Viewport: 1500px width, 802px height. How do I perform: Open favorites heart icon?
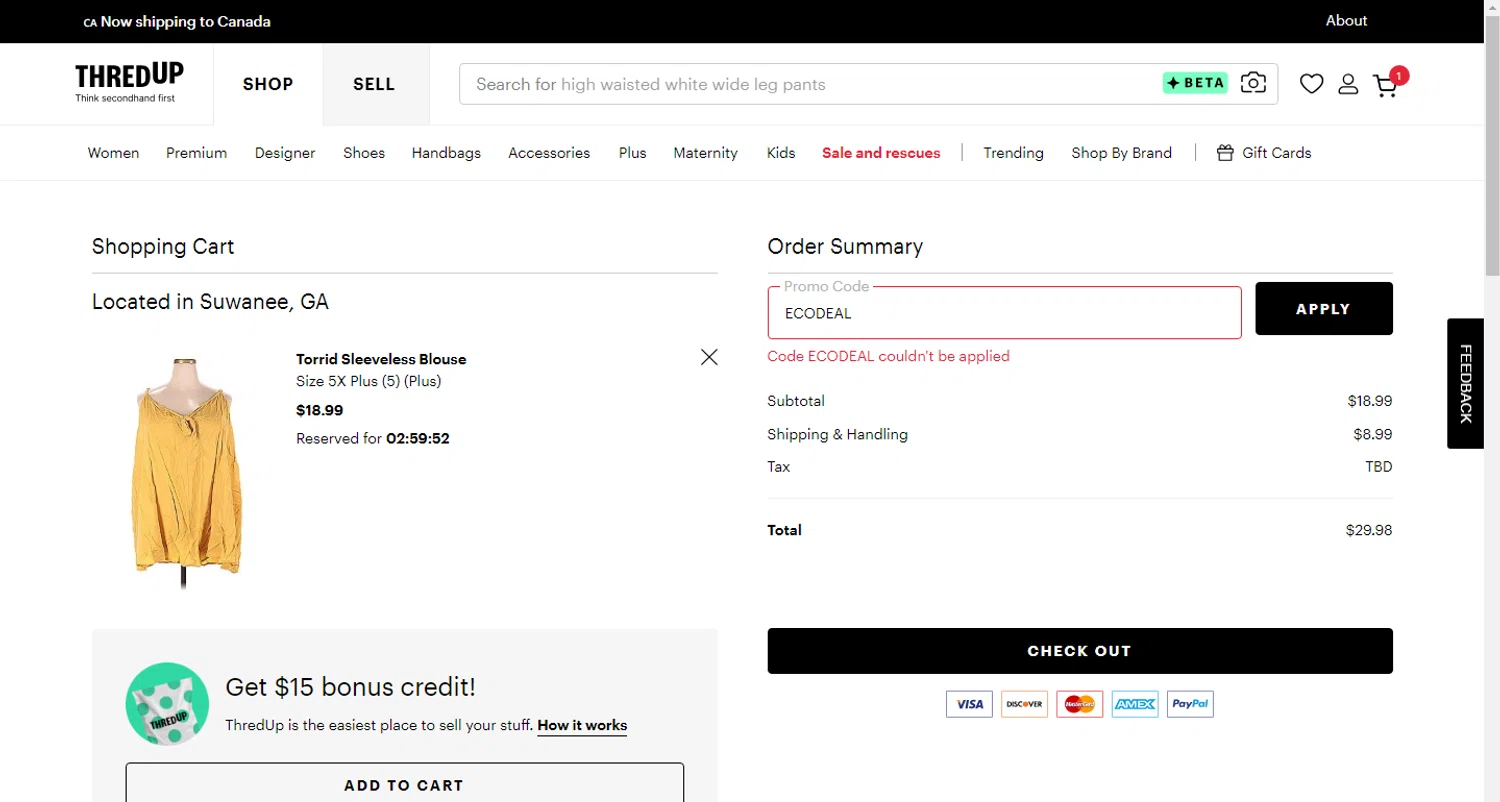coord(1311,84)
